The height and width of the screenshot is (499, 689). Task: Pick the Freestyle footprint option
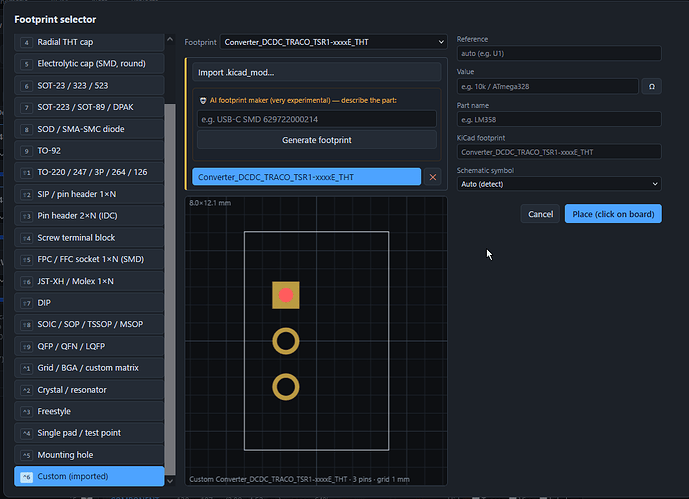89,411
